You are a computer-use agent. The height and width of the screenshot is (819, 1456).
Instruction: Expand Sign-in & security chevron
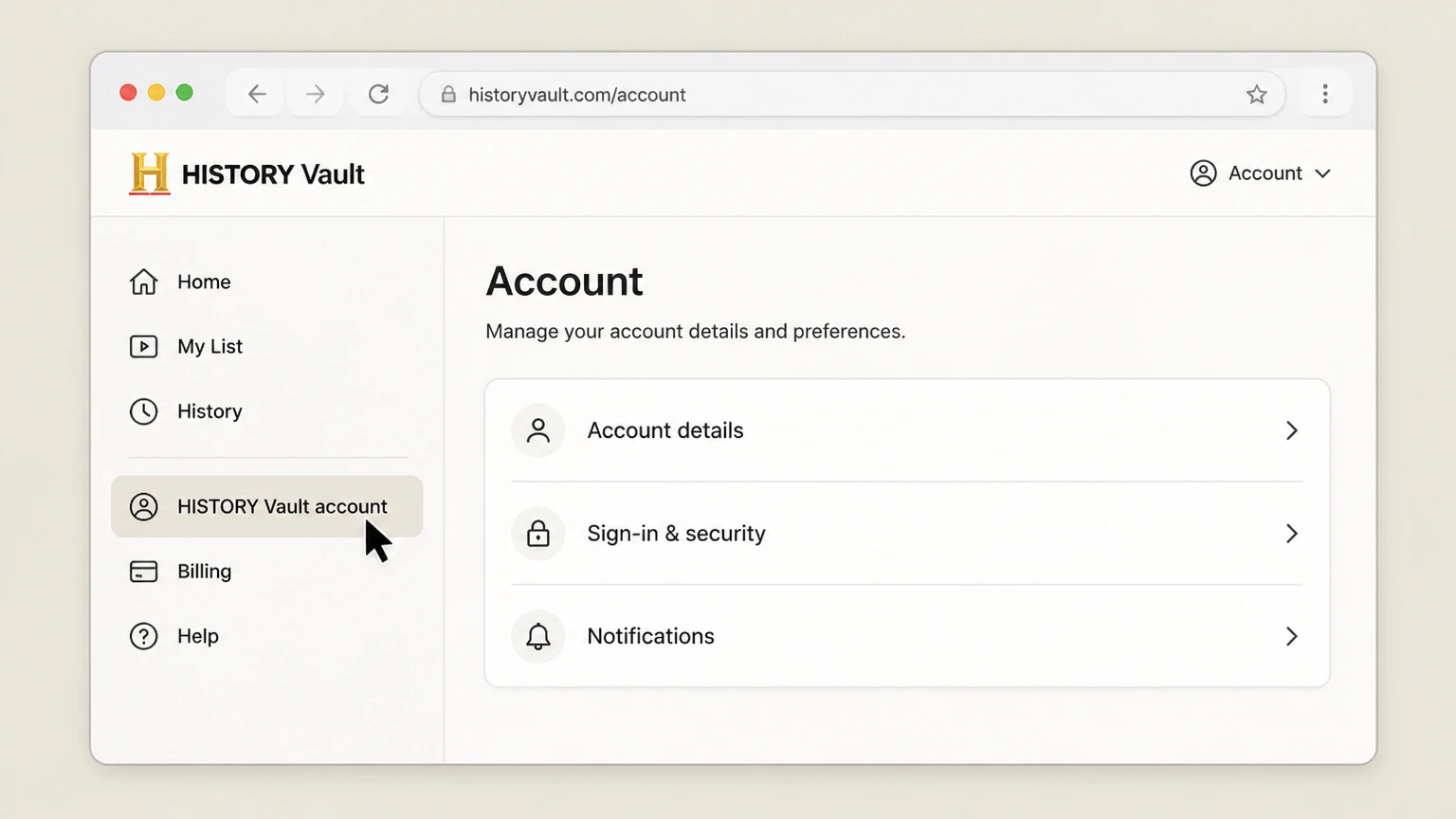(x=1292, y=534)
